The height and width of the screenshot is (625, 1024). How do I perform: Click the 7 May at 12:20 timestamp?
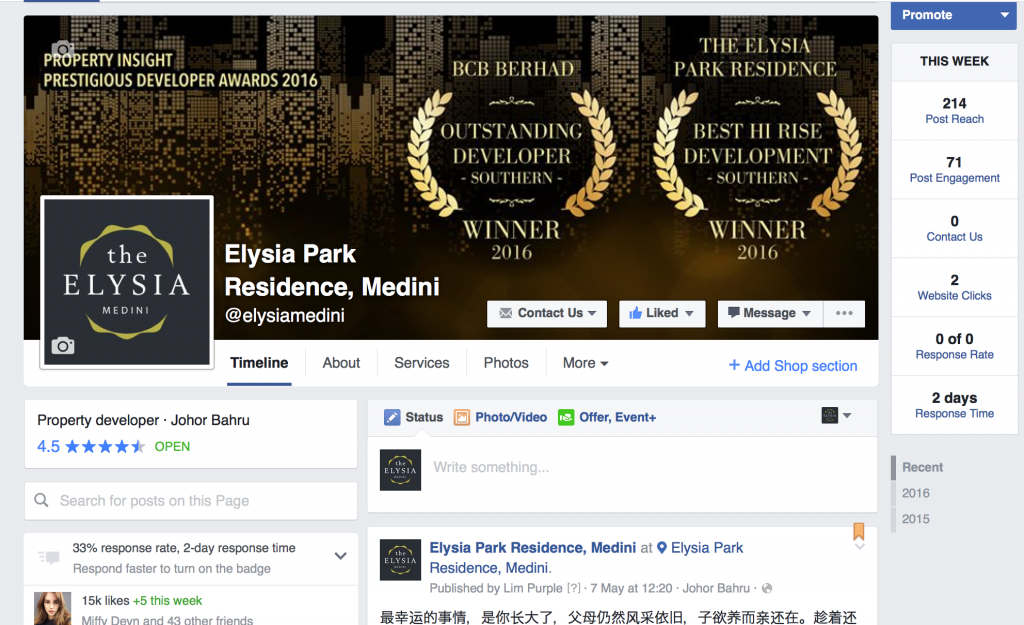coord(631,588)
